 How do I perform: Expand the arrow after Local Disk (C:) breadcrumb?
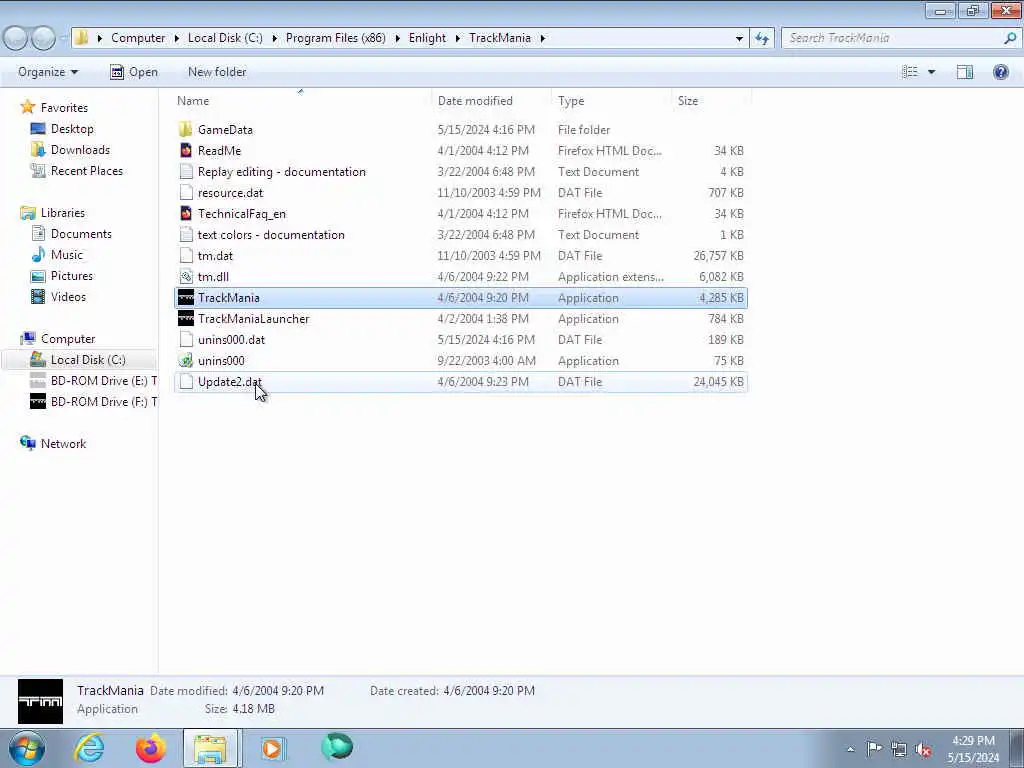coord(274,38)
